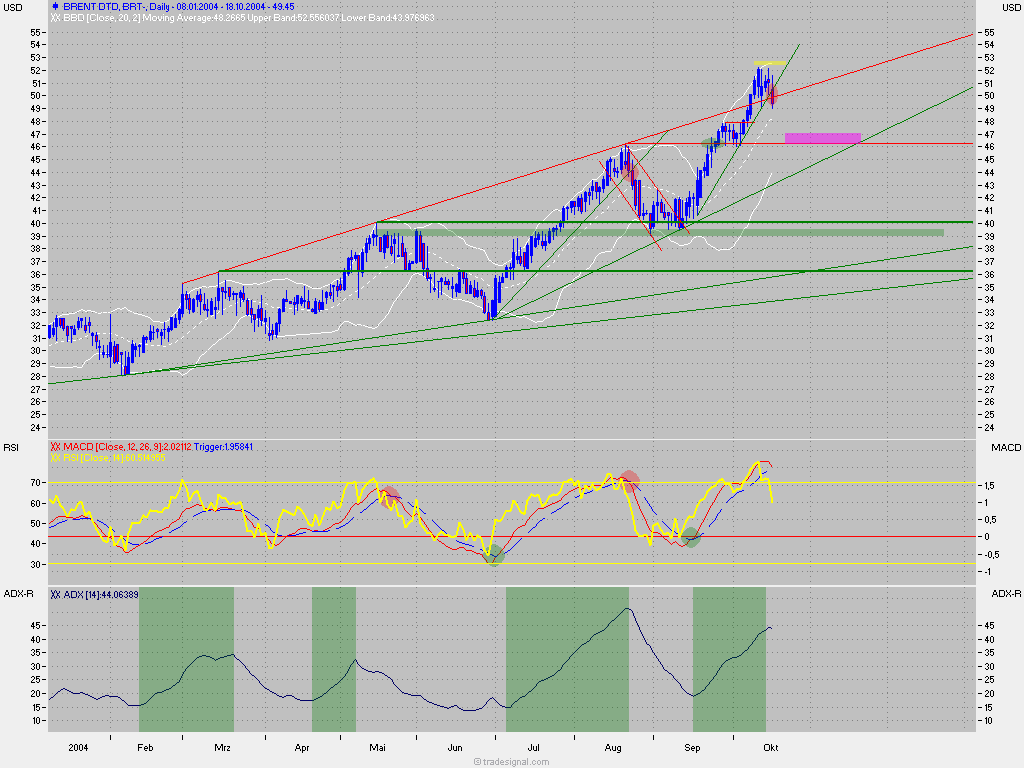Click the green circle marker at the September MACD crossover
1024x768 pixels.
tap(691, 538)
